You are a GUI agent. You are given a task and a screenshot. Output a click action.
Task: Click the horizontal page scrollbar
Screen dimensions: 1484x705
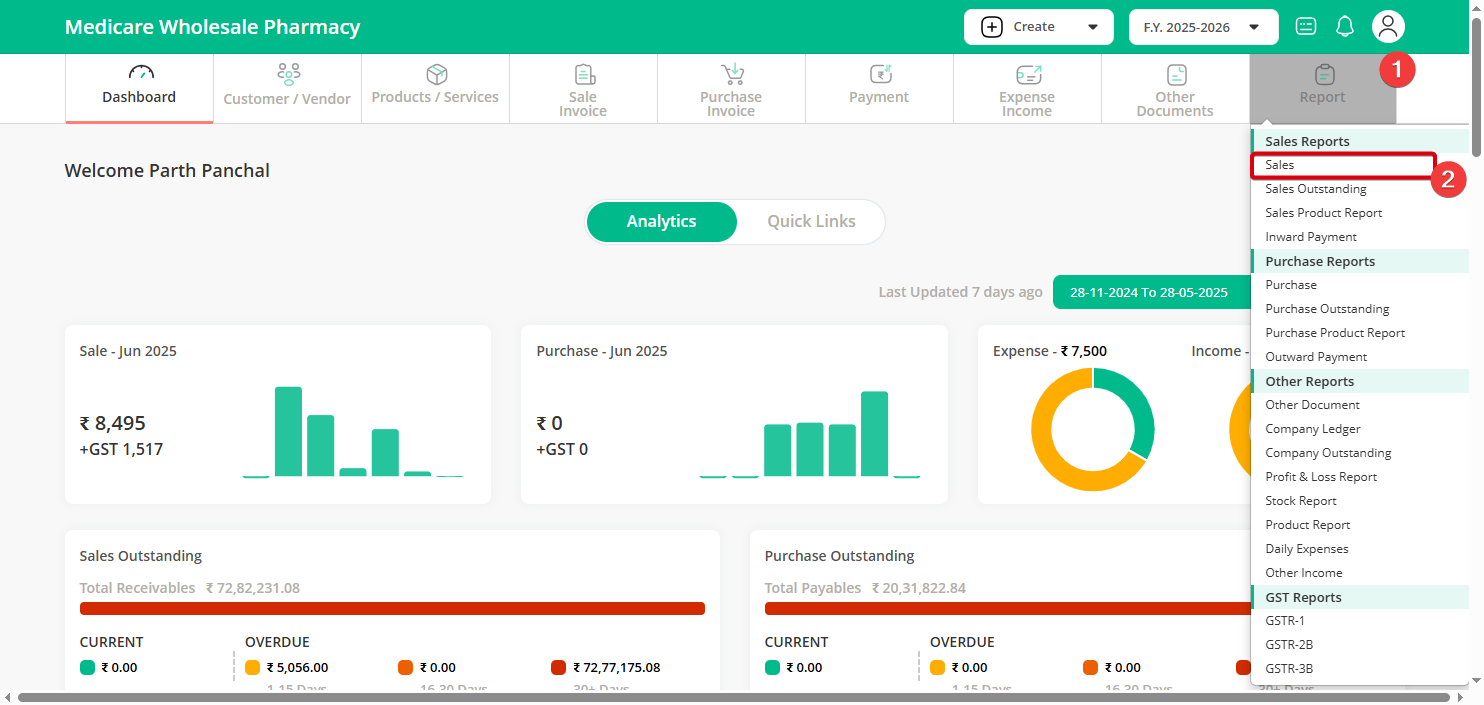(x=735, y=697)
